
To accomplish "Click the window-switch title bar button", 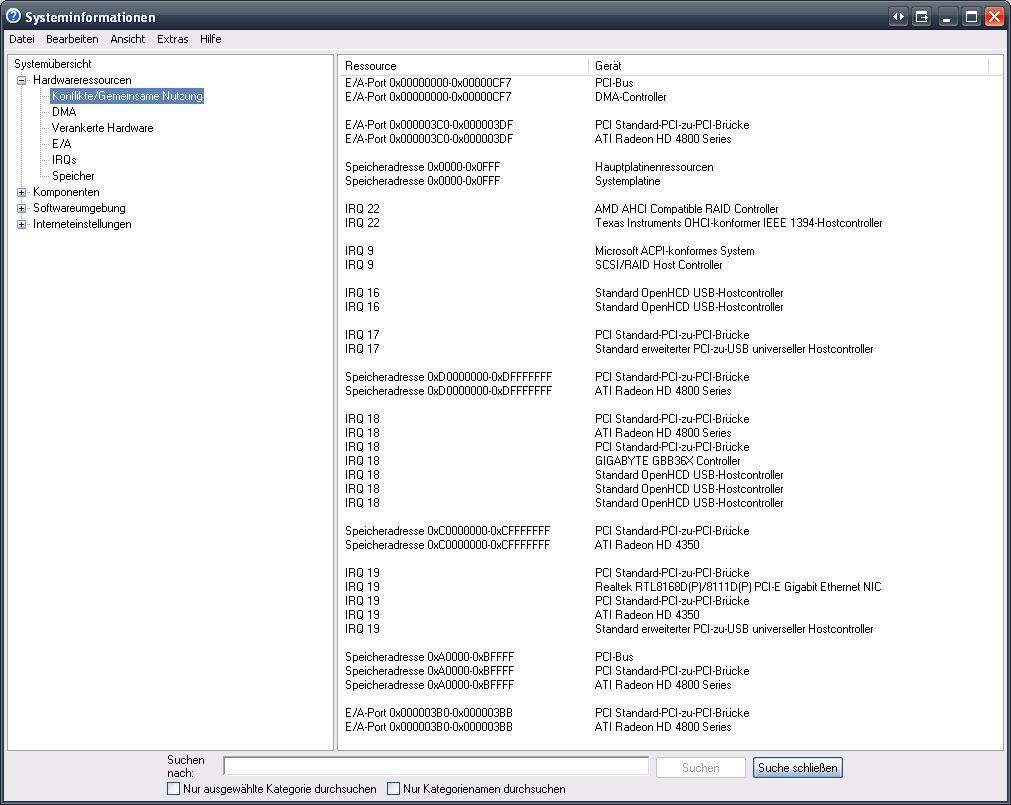I will click(922, 17).
